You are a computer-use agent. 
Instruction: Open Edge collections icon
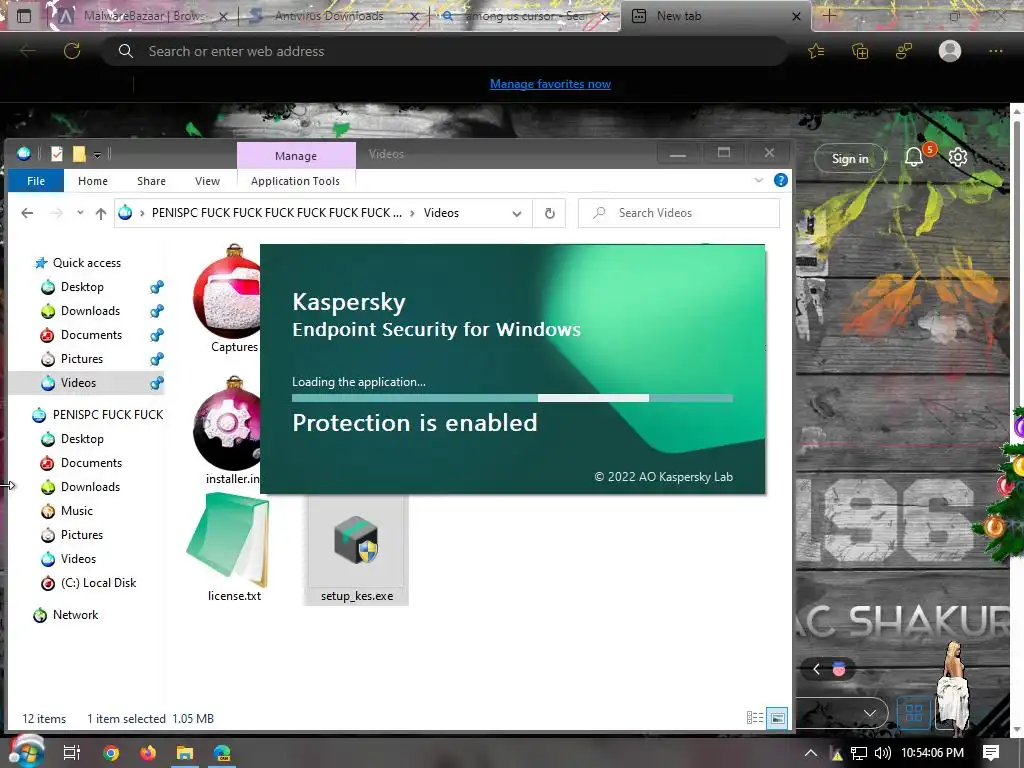click(x=860, y=51)
